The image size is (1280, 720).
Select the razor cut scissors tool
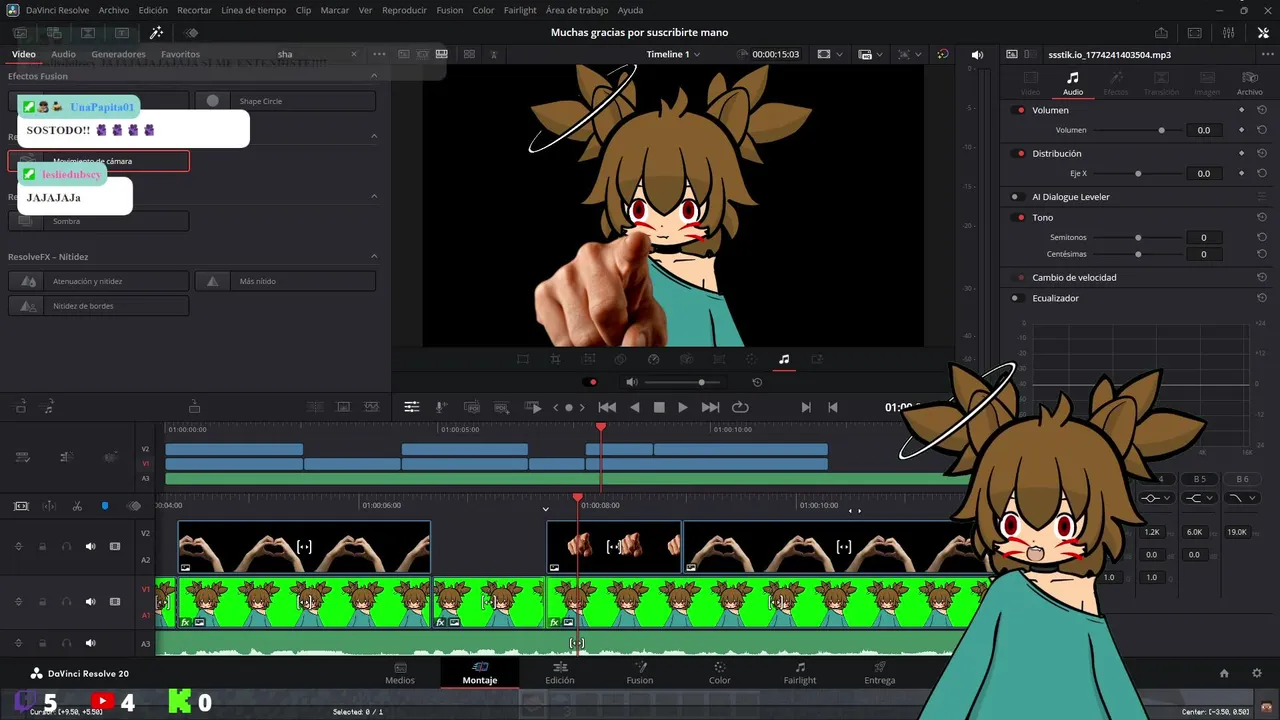[x=77, y=506]
